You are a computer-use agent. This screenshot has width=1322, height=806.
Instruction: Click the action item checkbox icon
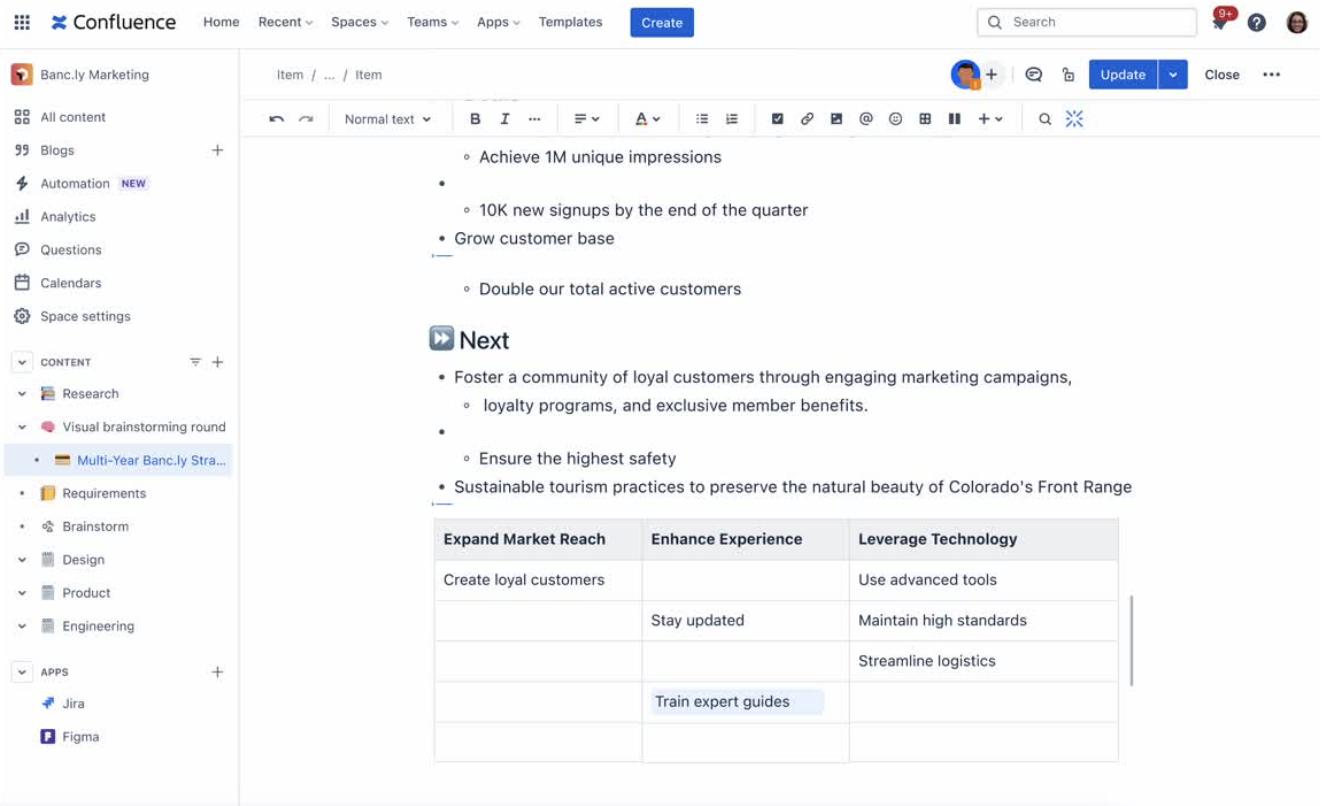point(777,119)
